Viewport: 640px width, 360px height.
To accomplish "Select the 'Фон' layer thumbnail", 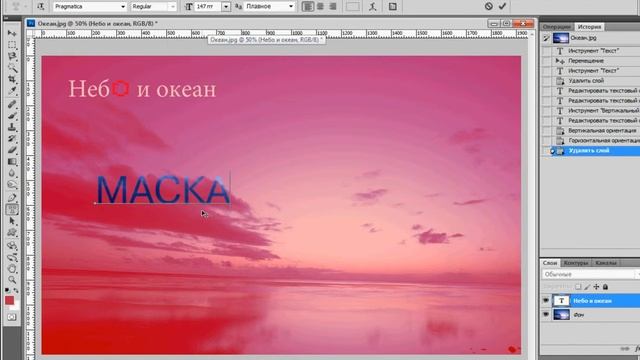I will [561, 315].
